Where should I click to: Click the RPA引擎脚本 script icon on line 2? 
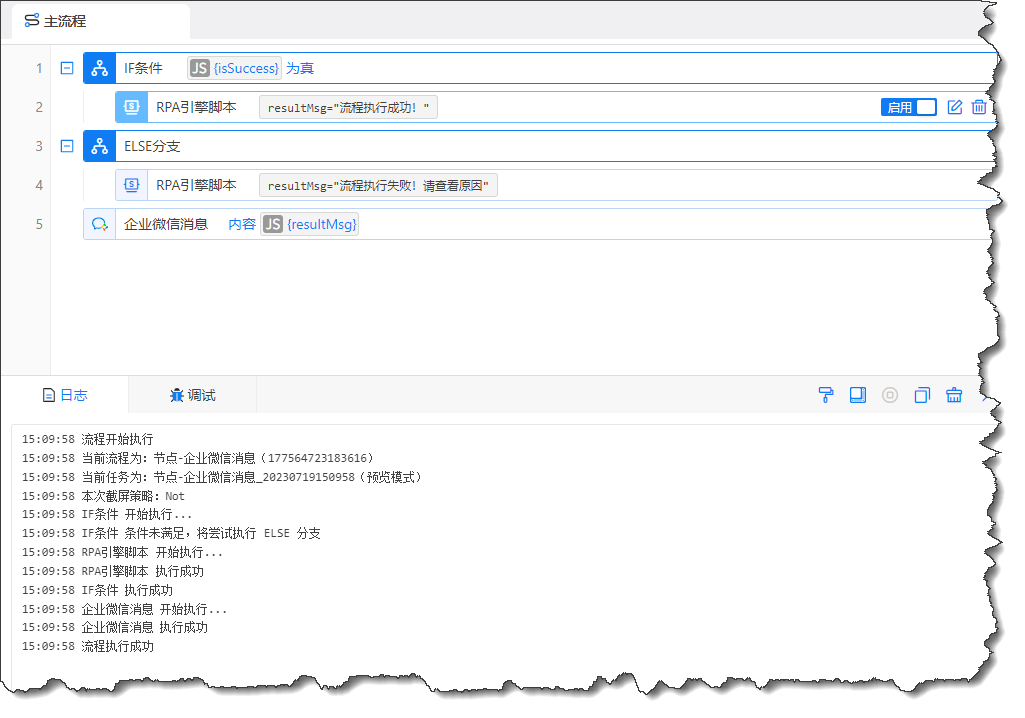pos(131,107)
